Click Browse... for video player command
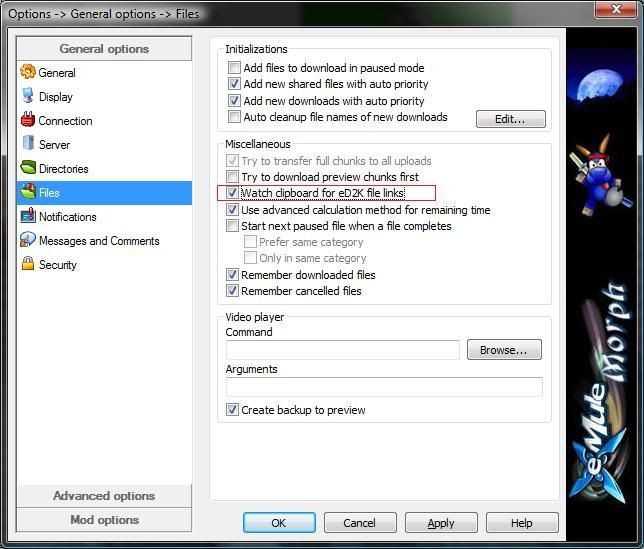The image size is (644, 549). [504, 350]
